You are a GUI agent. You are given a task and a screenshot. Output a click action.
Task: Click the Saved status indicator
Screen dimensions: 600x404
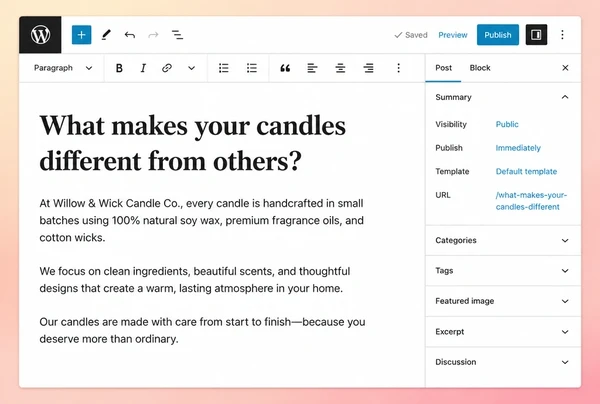pos(411,35)
